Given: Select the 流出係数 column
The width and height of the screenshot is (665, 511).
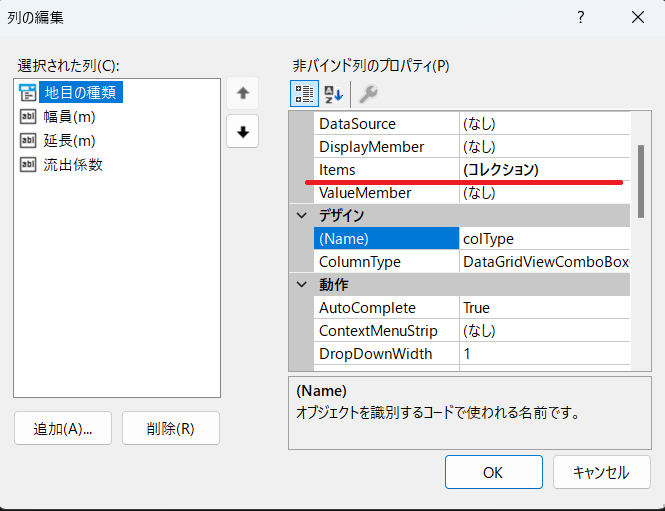Looking at the screenshot, I should click(x=73, y=165).
